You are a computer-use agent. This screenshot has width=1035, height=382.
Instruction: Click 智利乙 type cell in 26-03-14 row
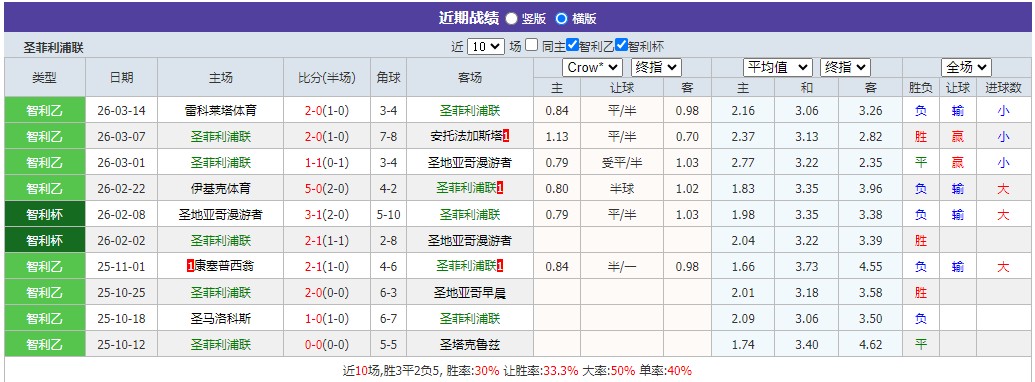point(45,111)
